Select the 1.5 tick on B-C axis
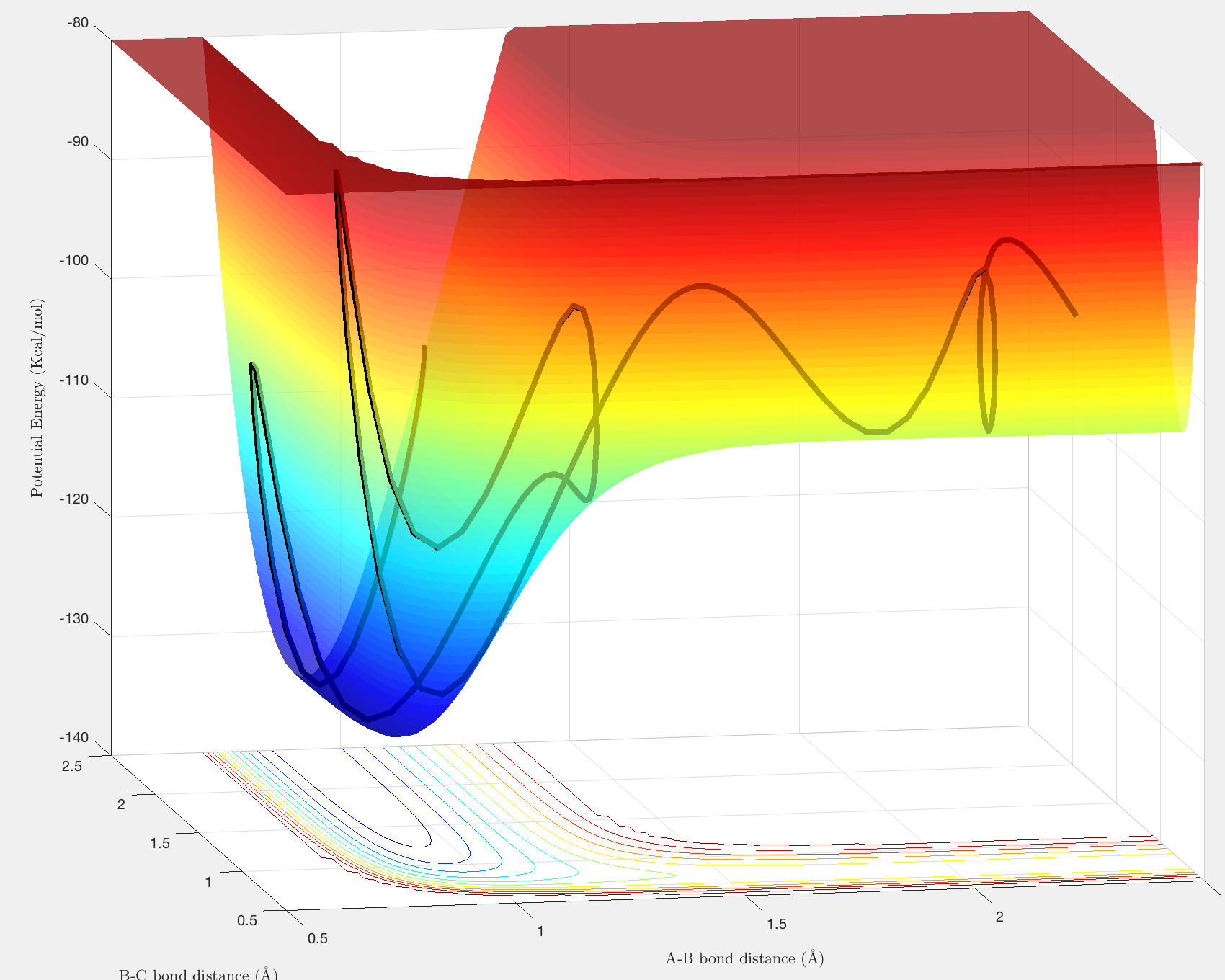The height and width of the screenshot is (980, 1225). [x=160, y=843]
